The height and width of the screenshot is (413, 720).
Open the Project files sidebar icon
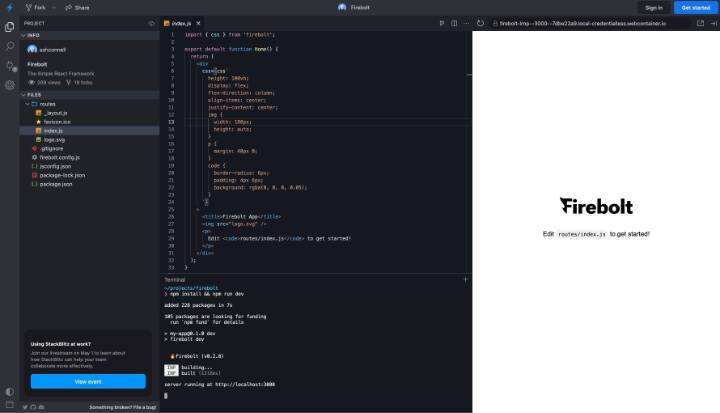coord(9,27)
